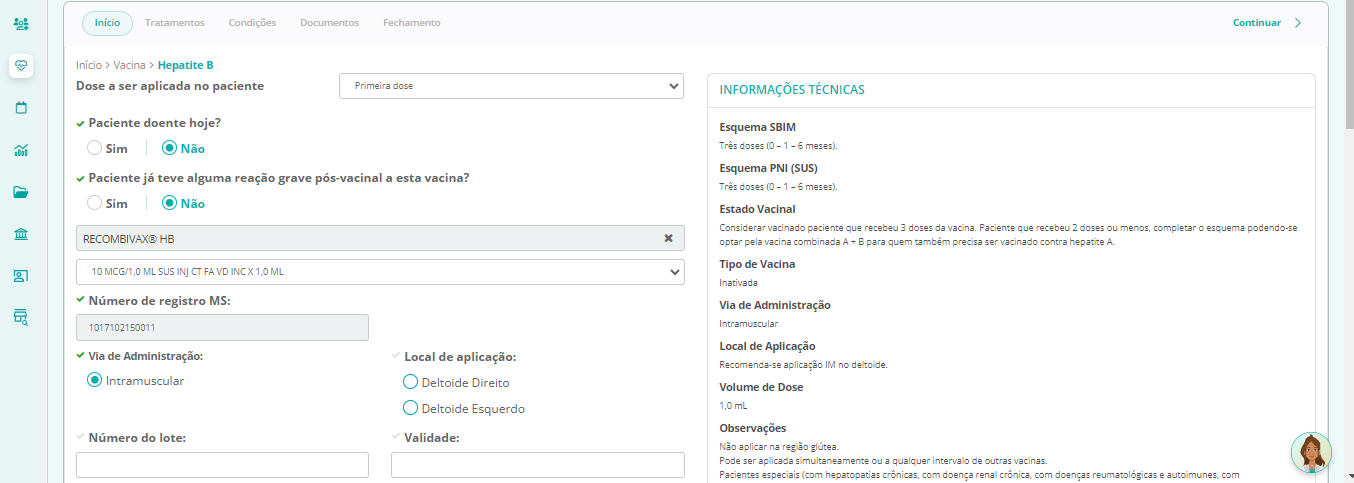Screen dimensions: 1354x483
Task: Open the chart statistics sidebar icon
Action: (x=21, y=150)
